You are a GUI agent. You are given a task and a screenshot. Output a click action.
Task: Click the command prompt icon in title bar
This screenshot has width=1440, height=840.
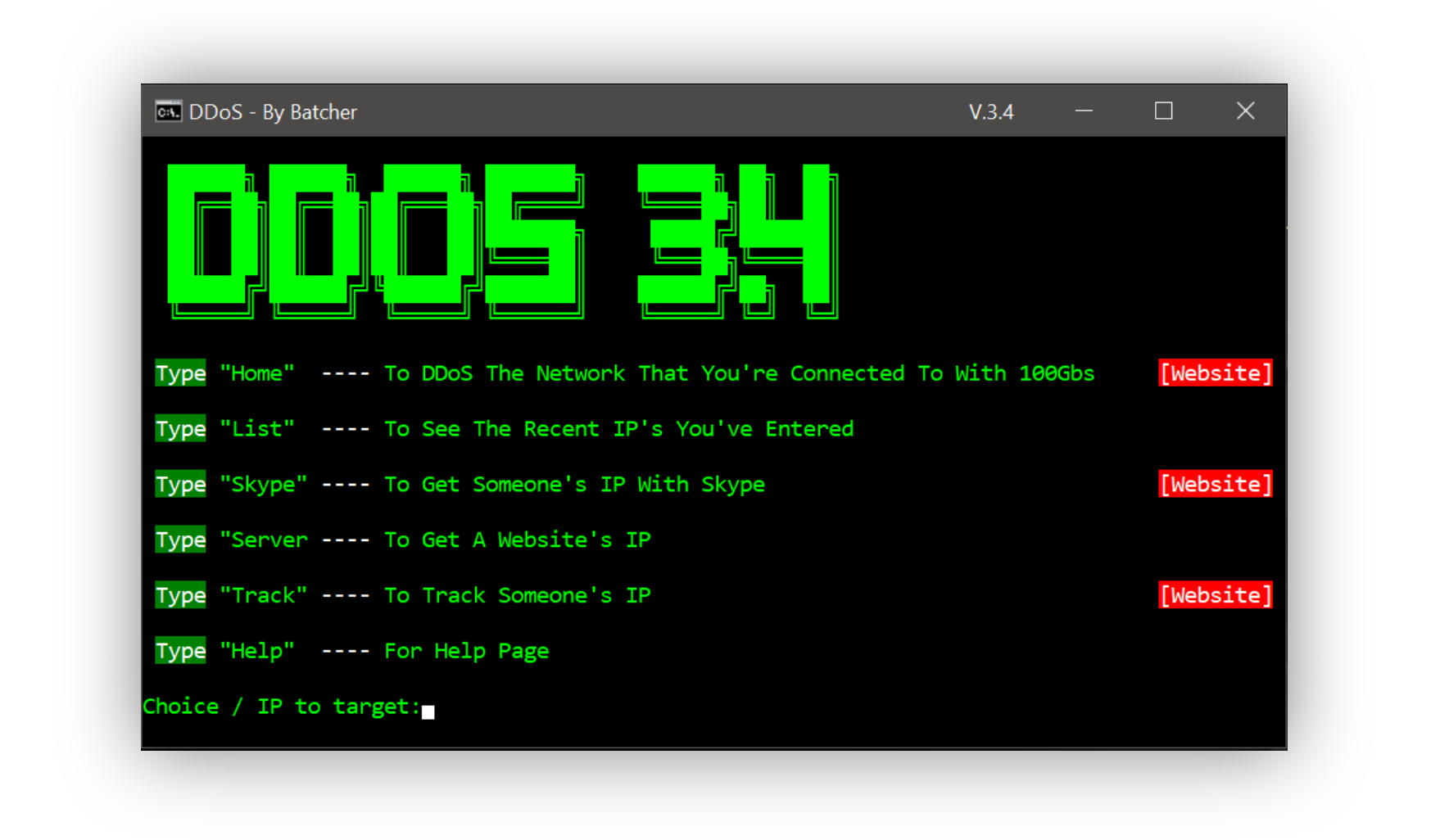click(x=169, y=111)
